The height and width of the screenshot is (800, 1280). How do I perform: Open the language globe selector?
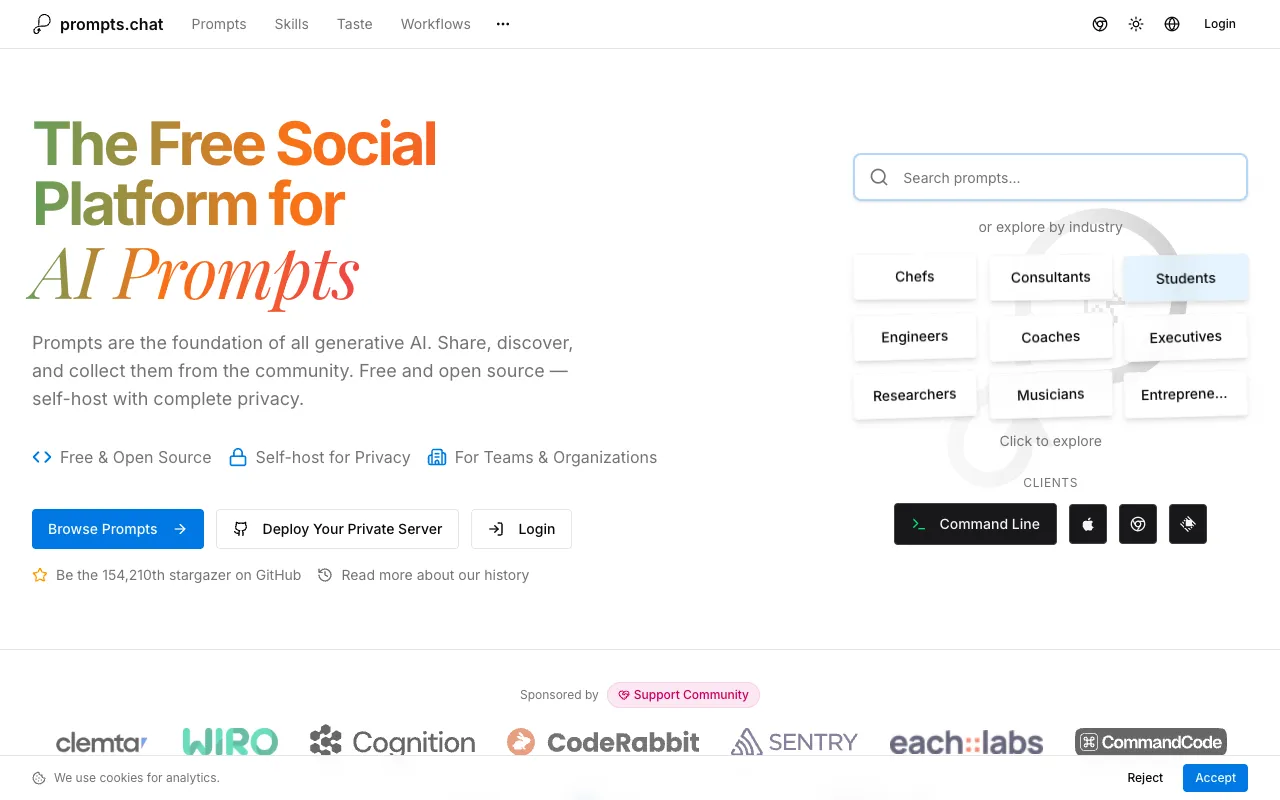tap(1172, 24)
